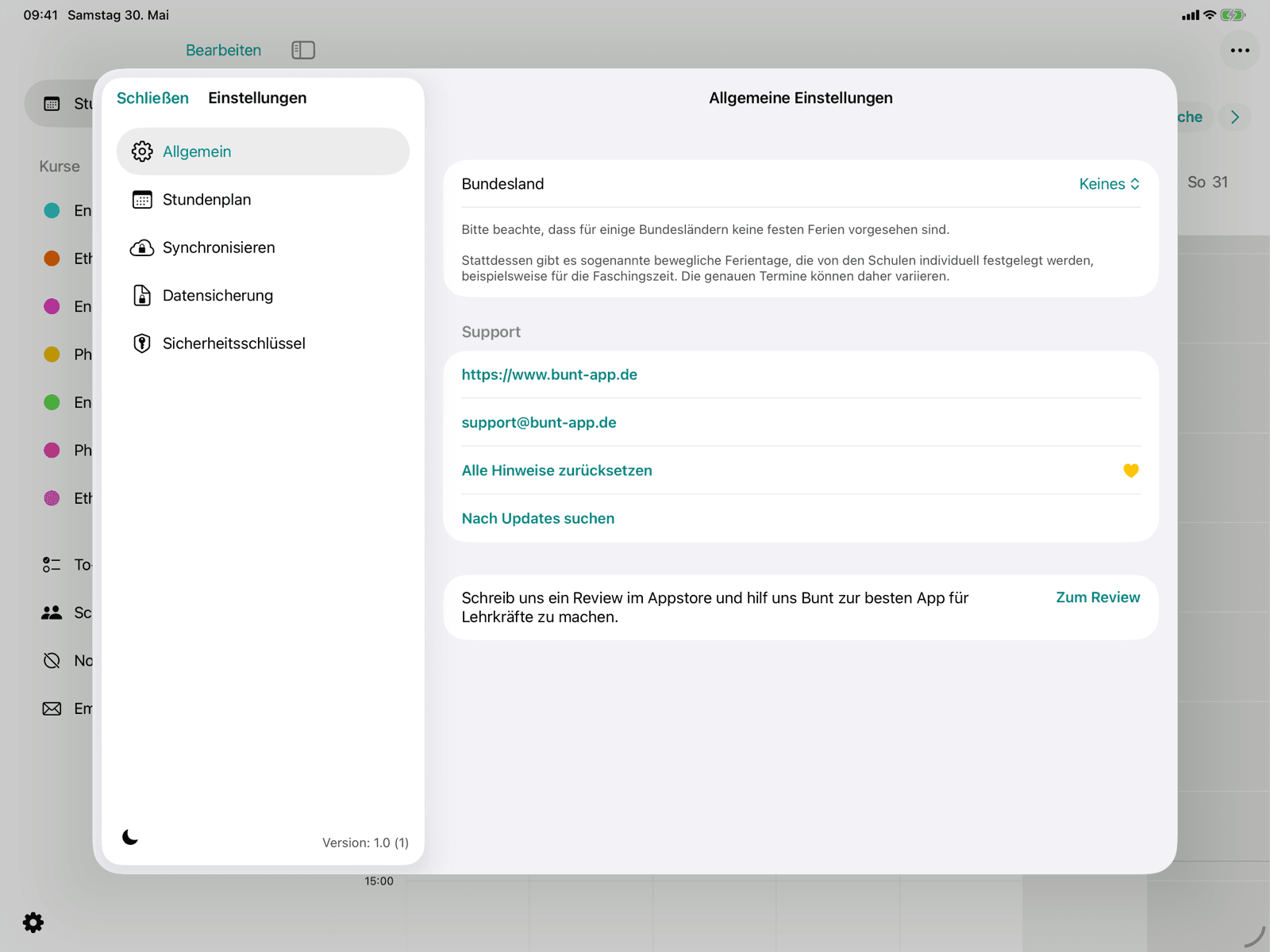Click the gear icon next to Allgemein
The image size is (1270, 952).
pos(142,152)
